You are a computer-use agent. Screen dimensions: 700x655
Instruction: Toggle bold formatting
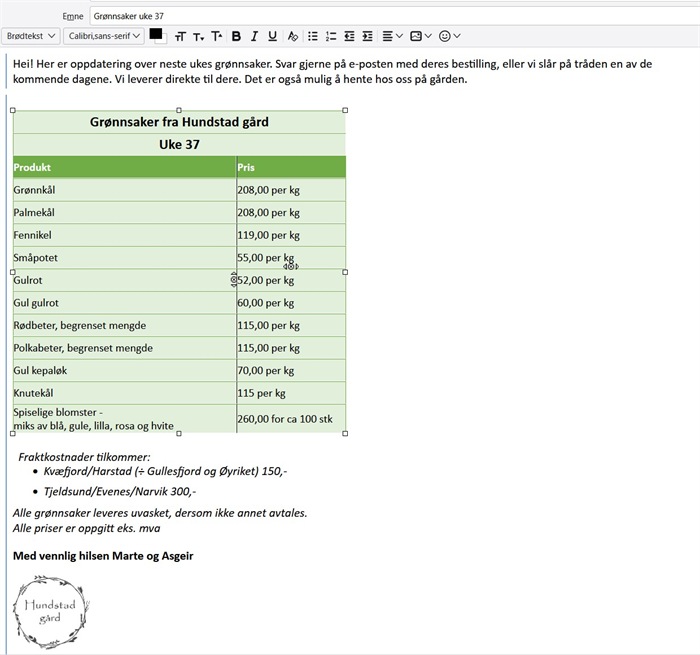236,36
